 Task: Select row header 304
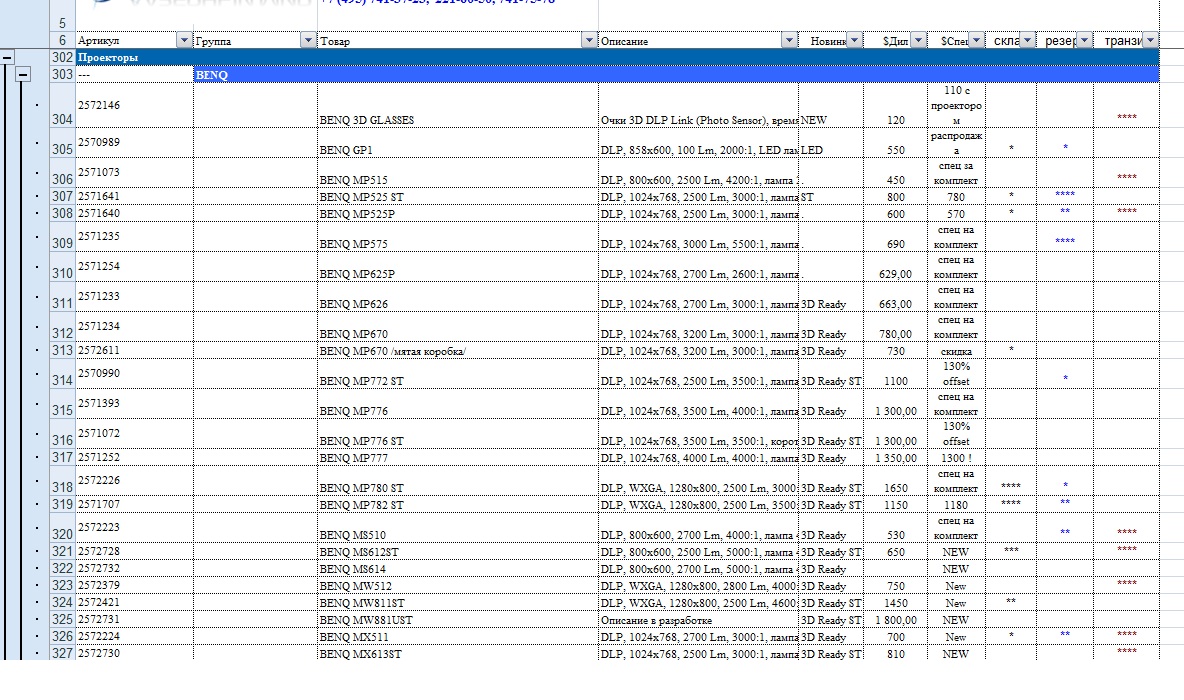pos(62,105)
